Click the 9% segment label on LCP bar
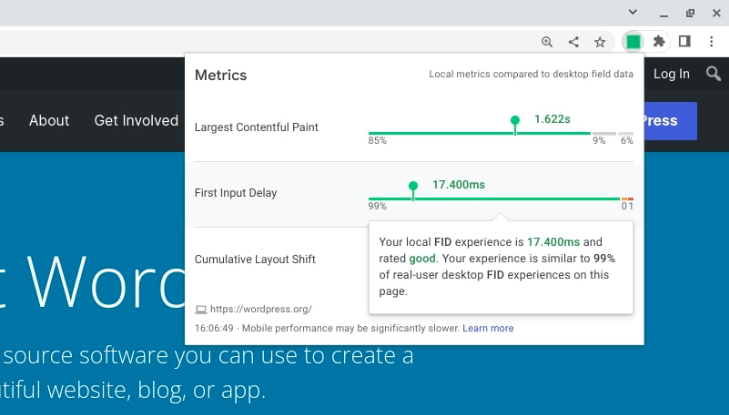729x415 pixels. (599, 141)
